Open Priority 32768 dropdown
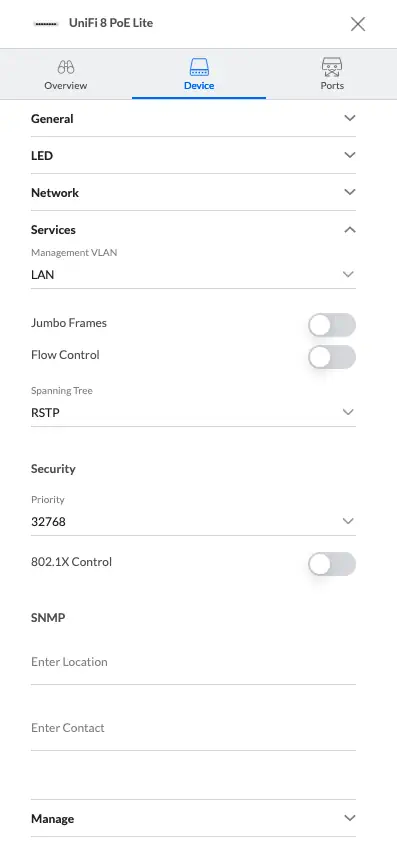Screen dimensions: 397x844 pos(193,522)
